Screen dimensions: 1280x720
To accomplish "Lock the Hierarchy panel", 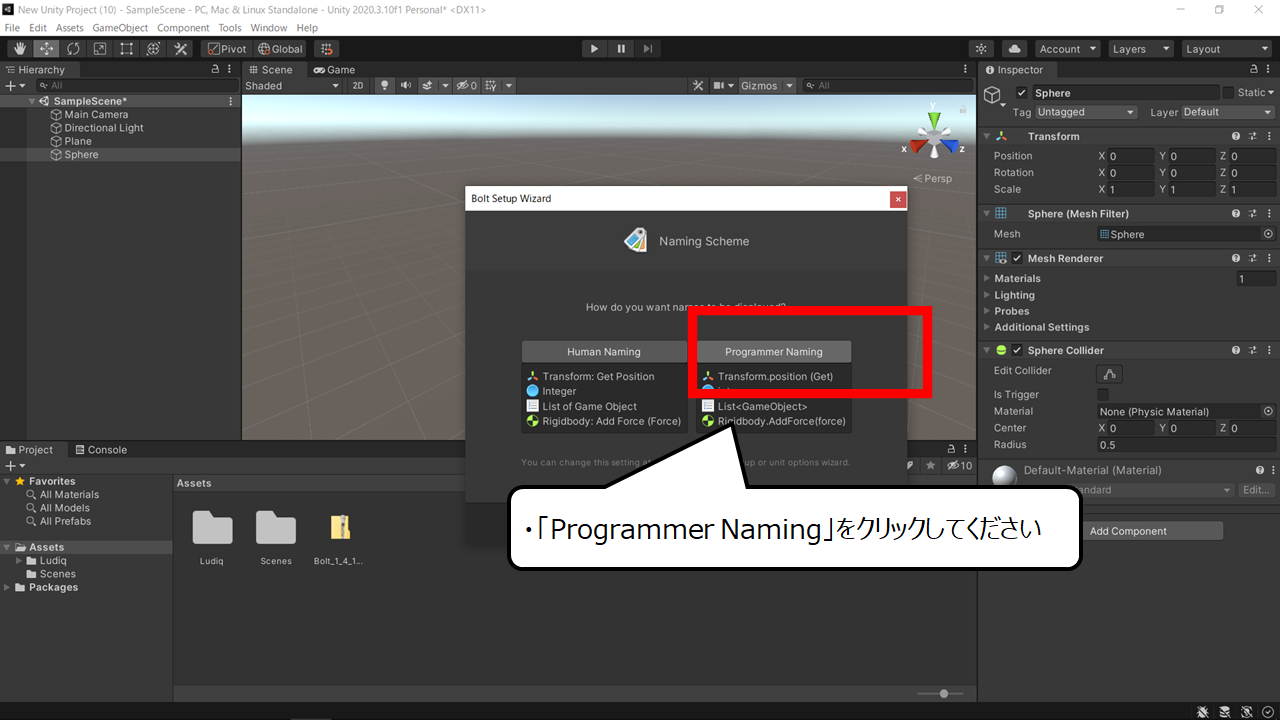I will pyautogui.click(x=215, y=70).
